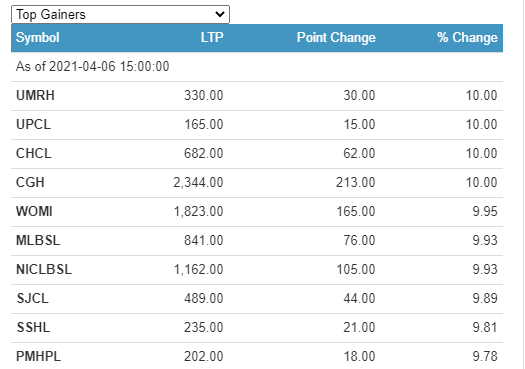This screenshot has height=369, width=525.
Task: Open the CGH symbol
Action: click(x=30, y=182)
